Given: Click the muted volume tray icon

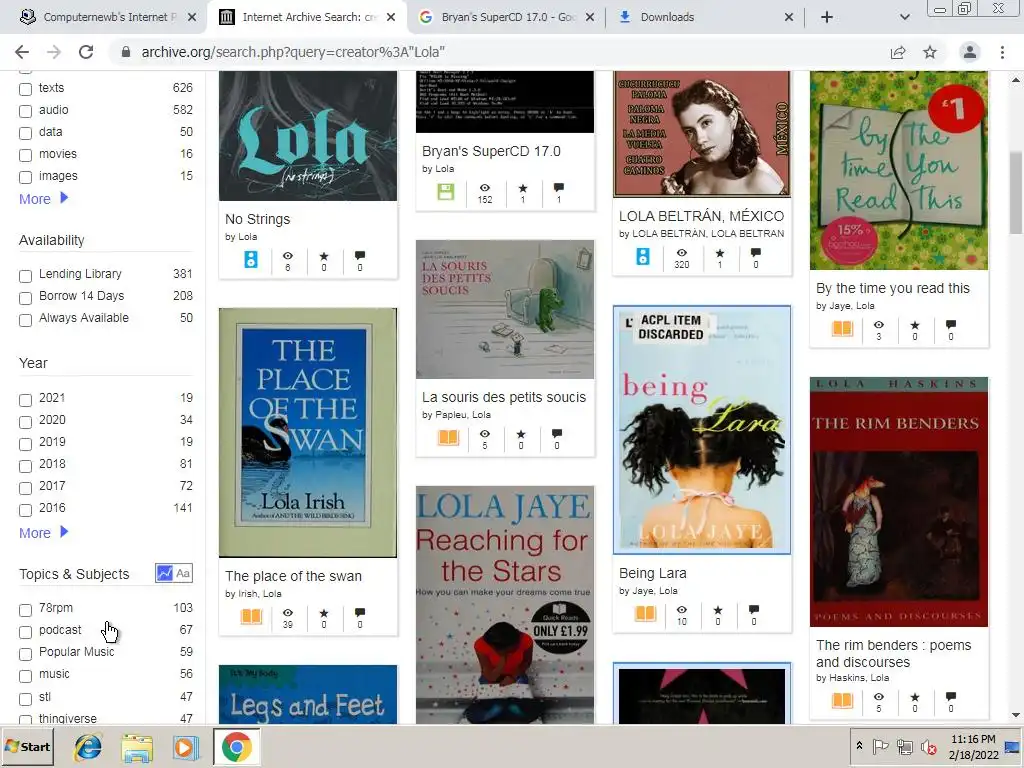Looking at the screenshot, I should pos(928,747).
